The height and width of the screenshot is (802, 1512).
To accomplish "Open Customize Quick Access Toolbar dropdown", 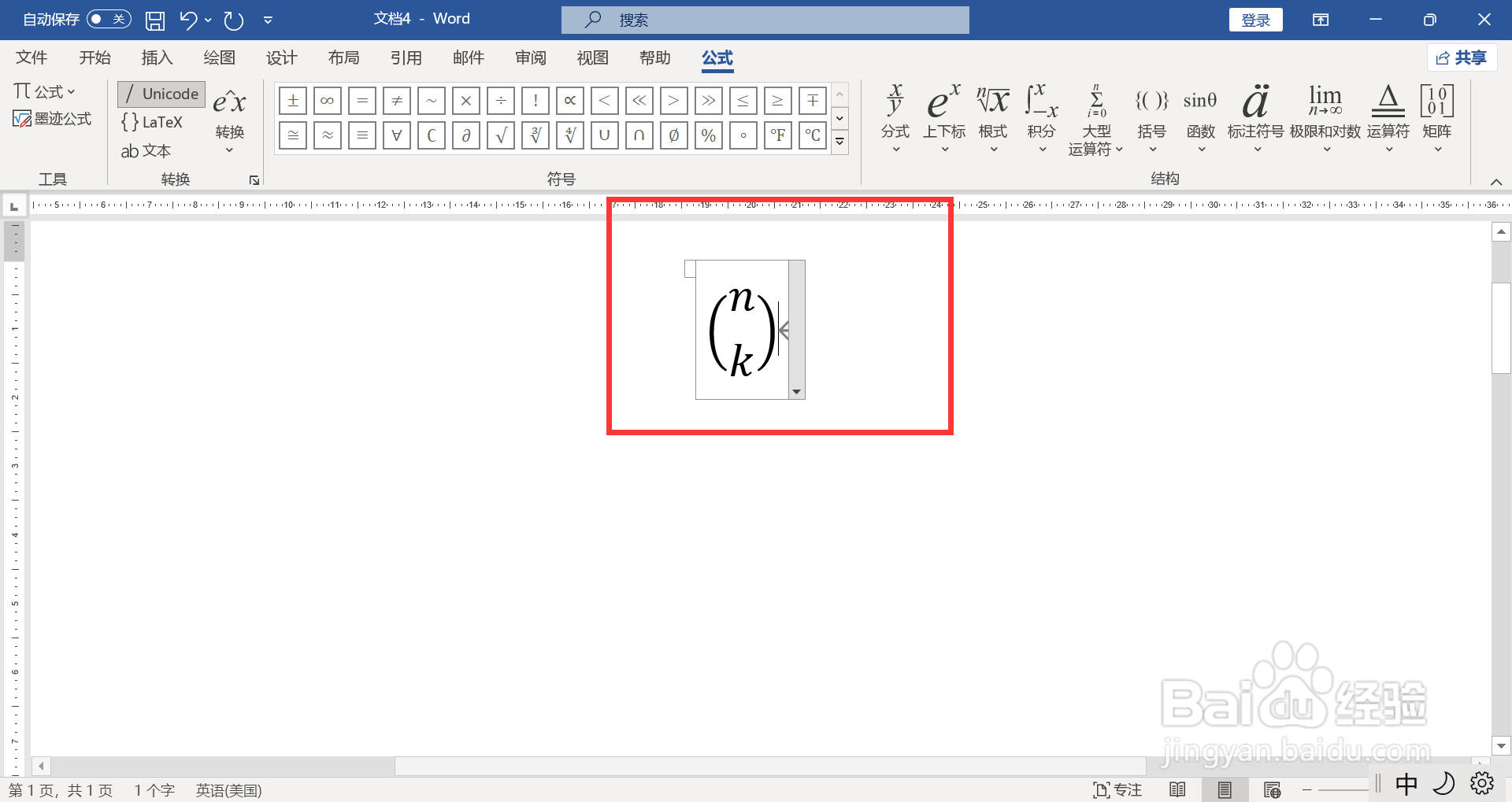I will (268, 20).
